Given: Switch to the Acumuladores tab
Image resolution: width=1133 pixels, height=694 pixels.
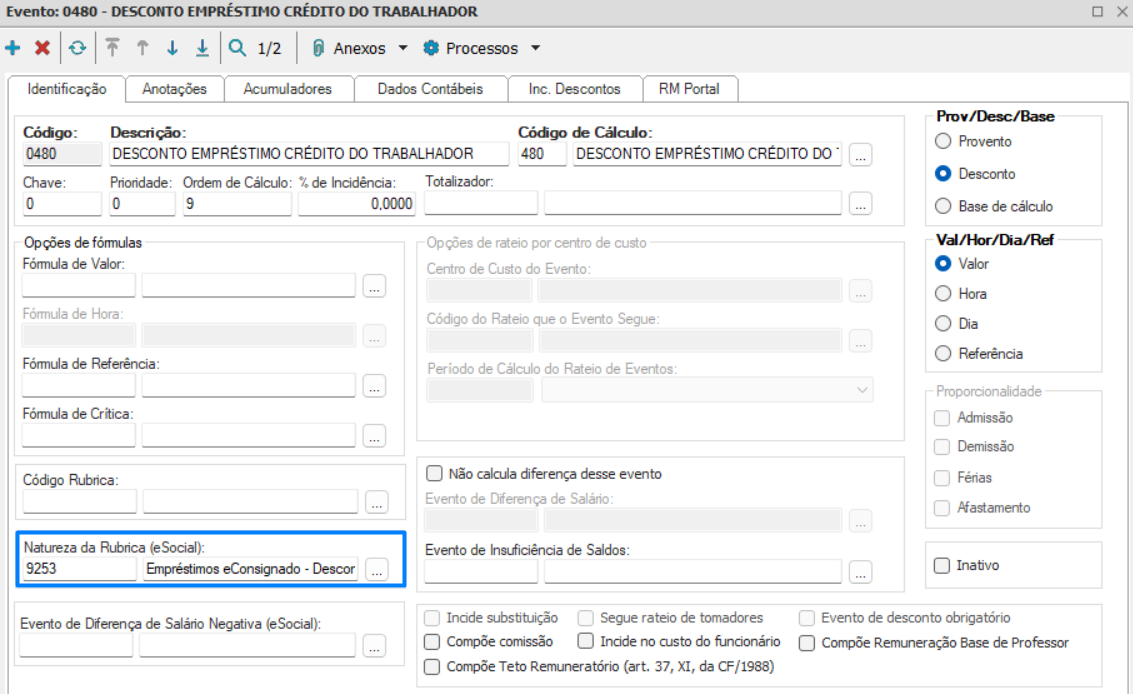Looking at the screenshot, I should [288, 89].
